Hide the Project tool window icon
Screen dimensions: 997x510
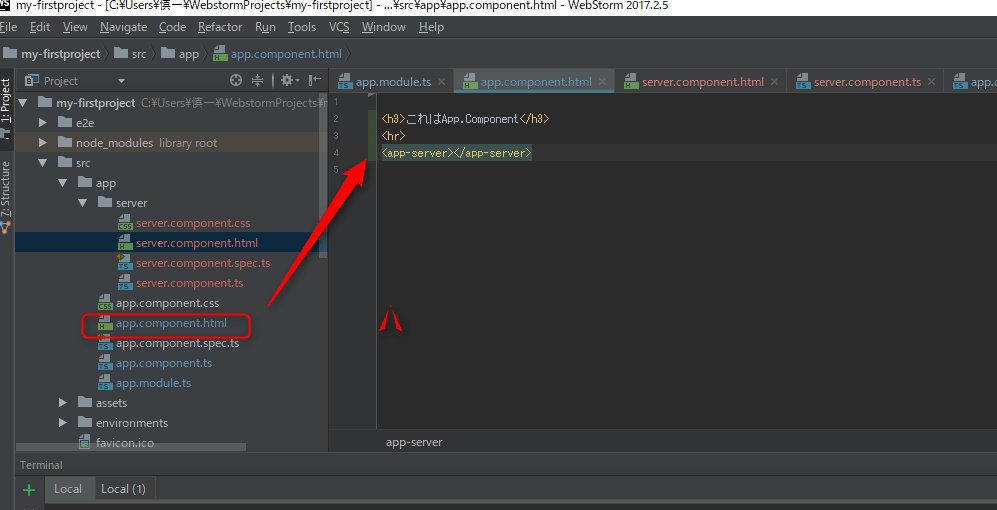coord(315,81)
